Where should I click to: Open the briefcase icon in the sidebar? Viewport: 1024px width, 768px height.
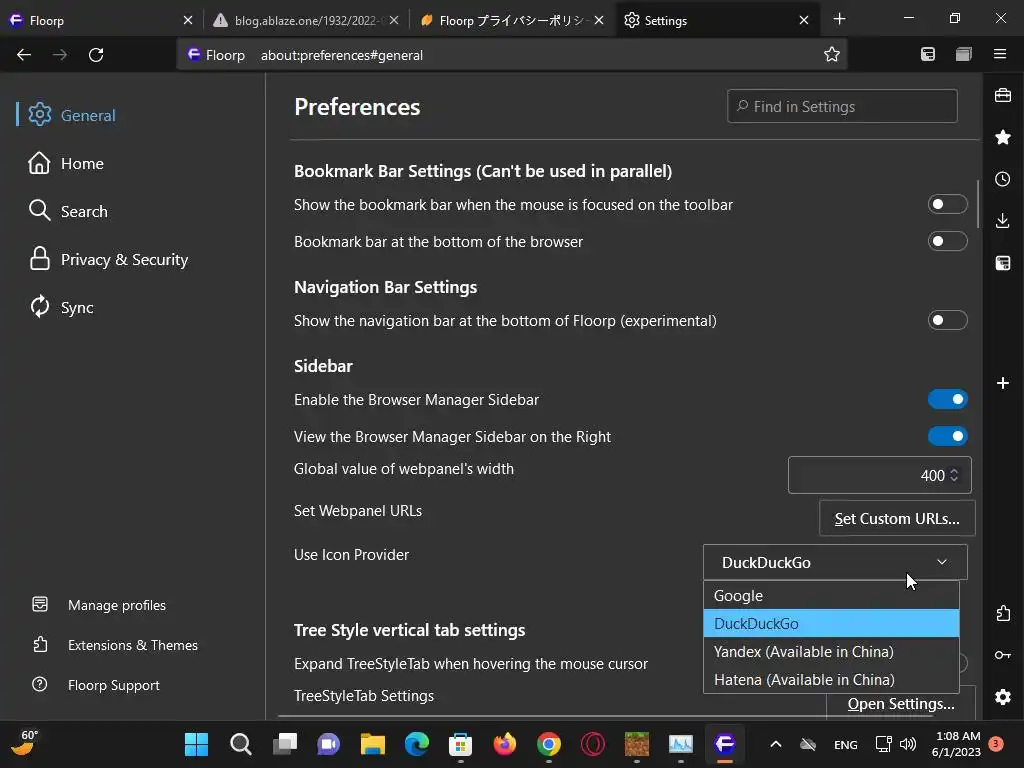1003,95
